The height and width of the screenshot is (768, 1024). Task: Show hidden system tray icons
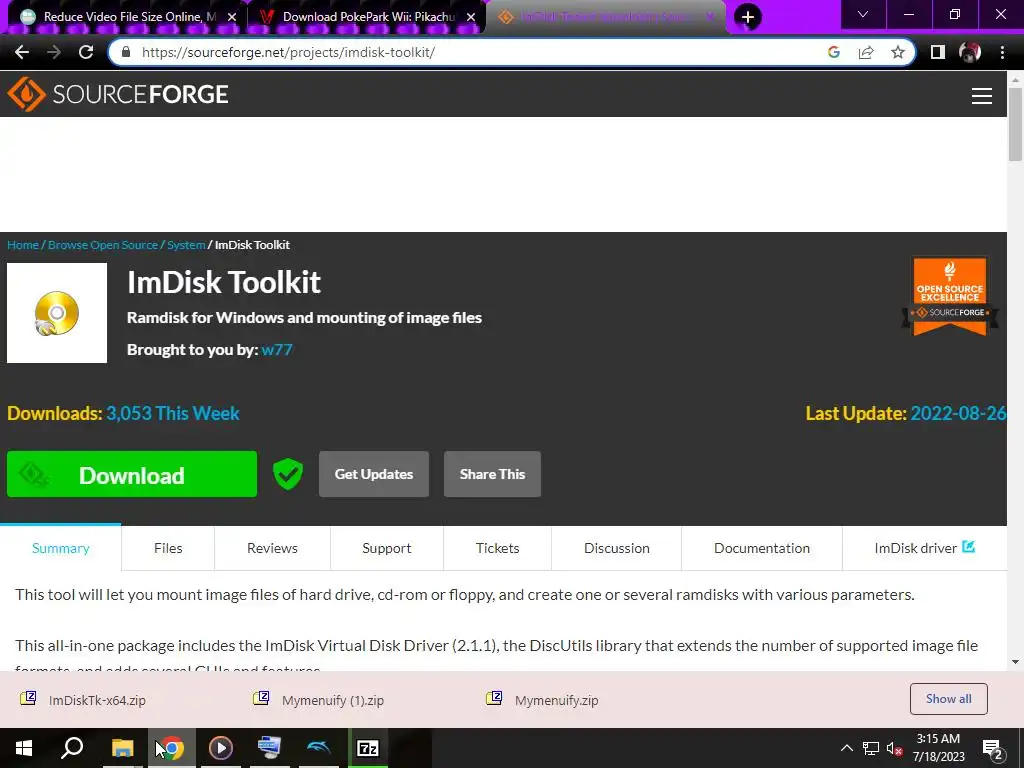[x=846, y=748]
